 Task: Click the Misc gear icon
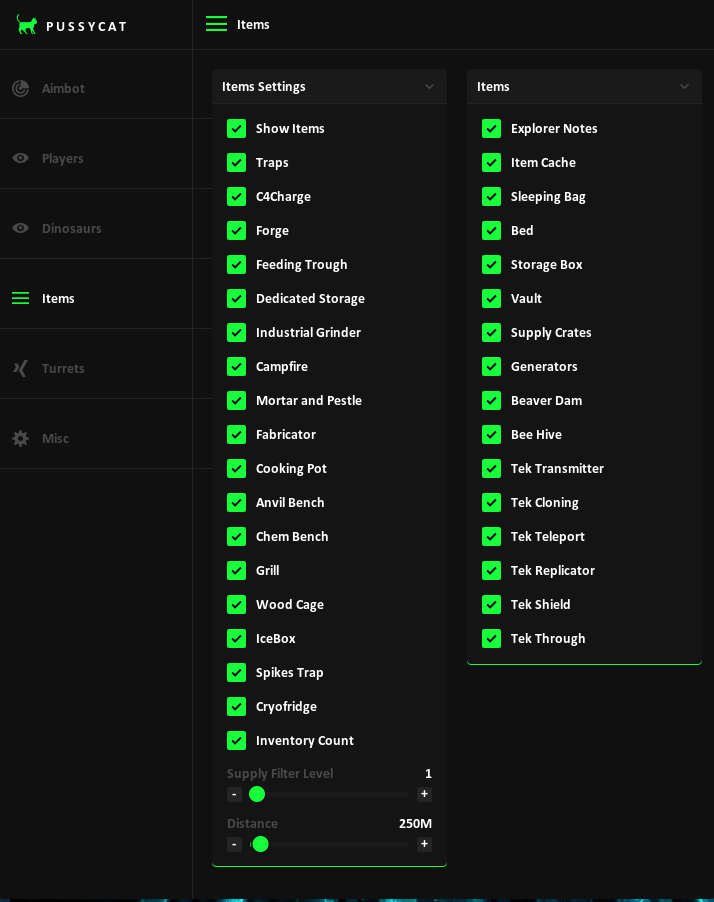21,438
